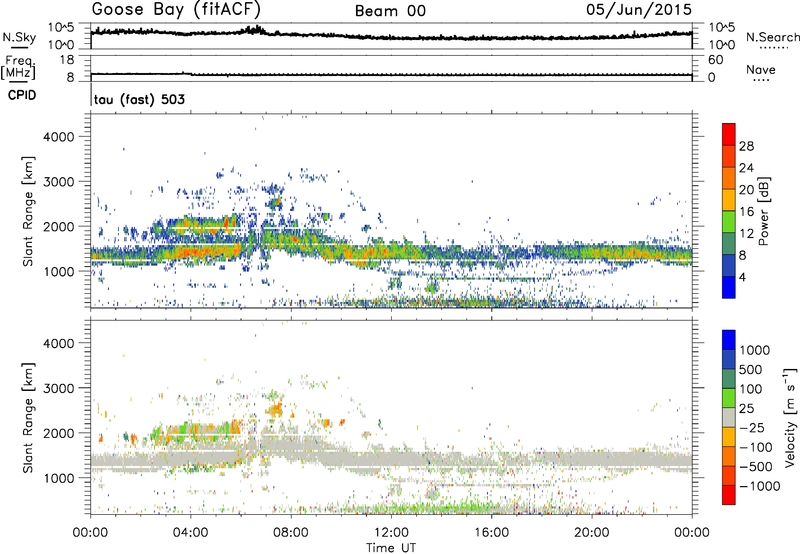800x554 pixels.
Task: Click the green velocity ground-scatter band near 12:00
Action: 418,508
